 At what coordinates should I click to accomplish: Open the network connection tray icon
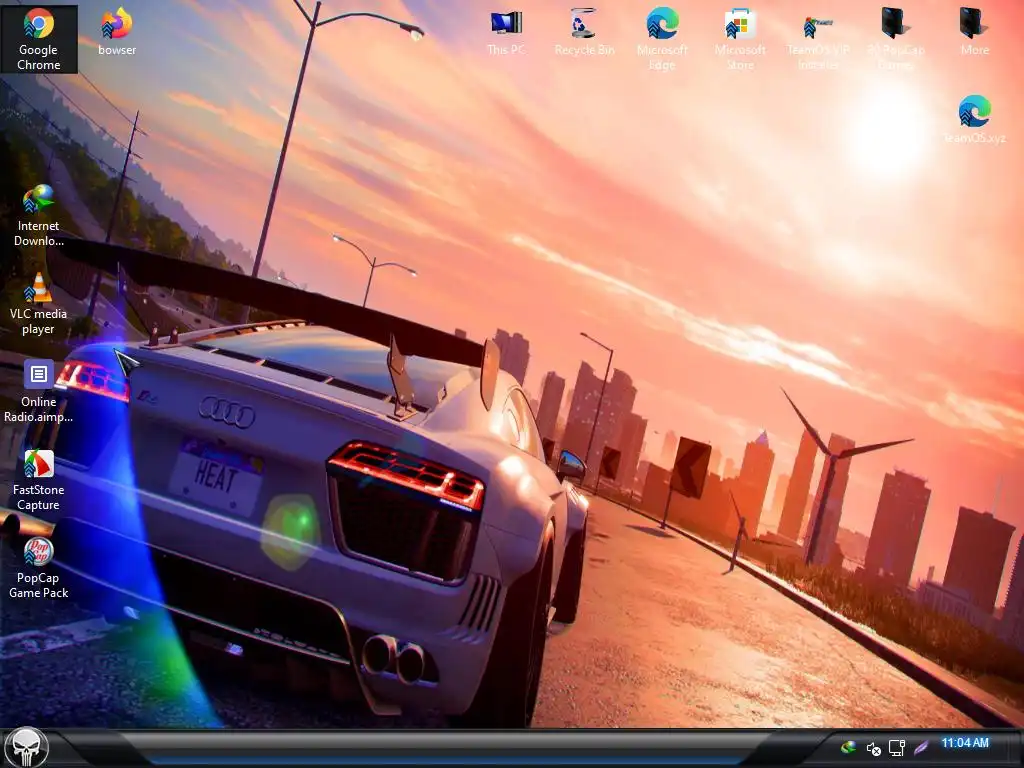click(x=897, y=748)
